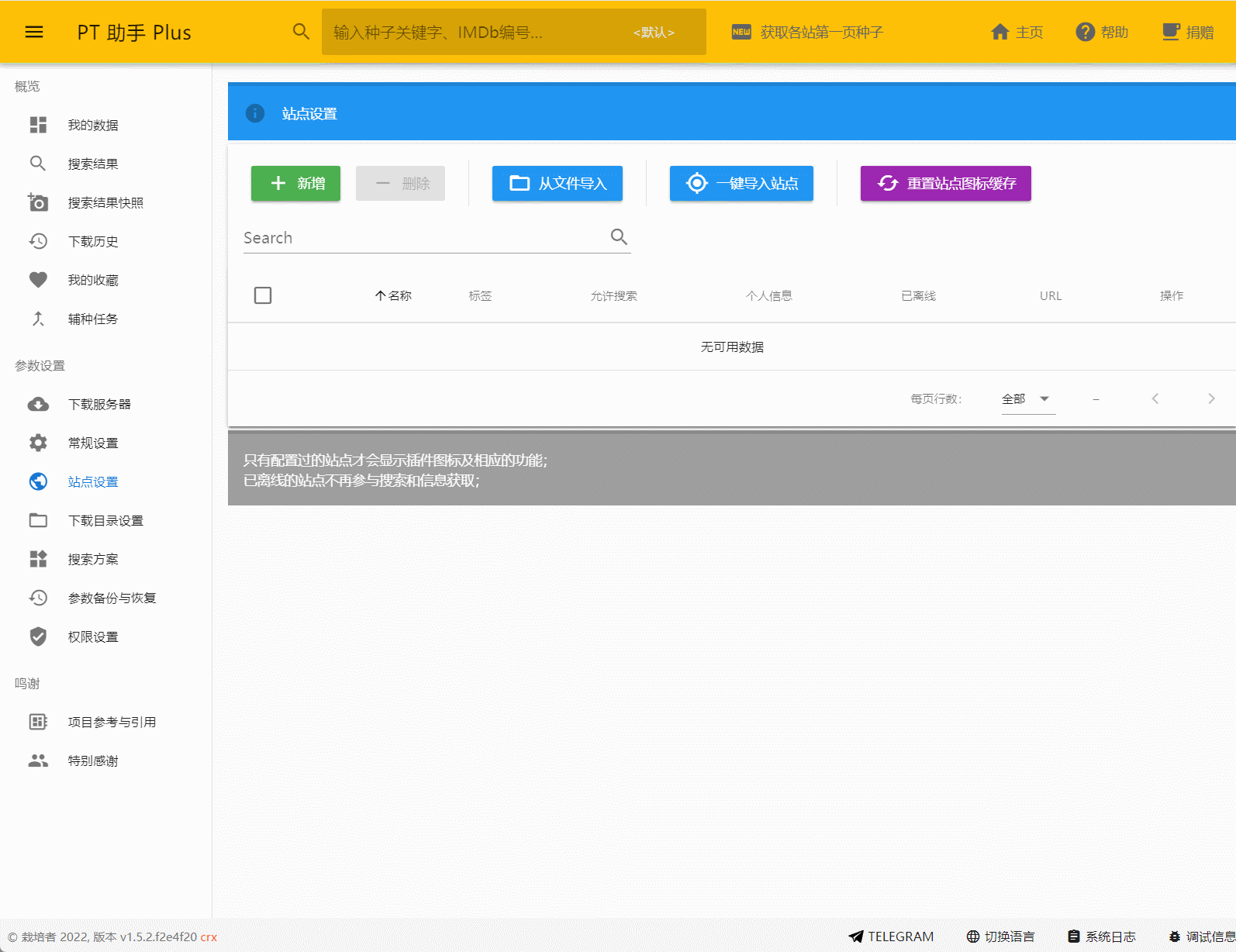Click the PT 助手 Plus title
This screenshot has width=1236, height=952.
pos(134,32)
